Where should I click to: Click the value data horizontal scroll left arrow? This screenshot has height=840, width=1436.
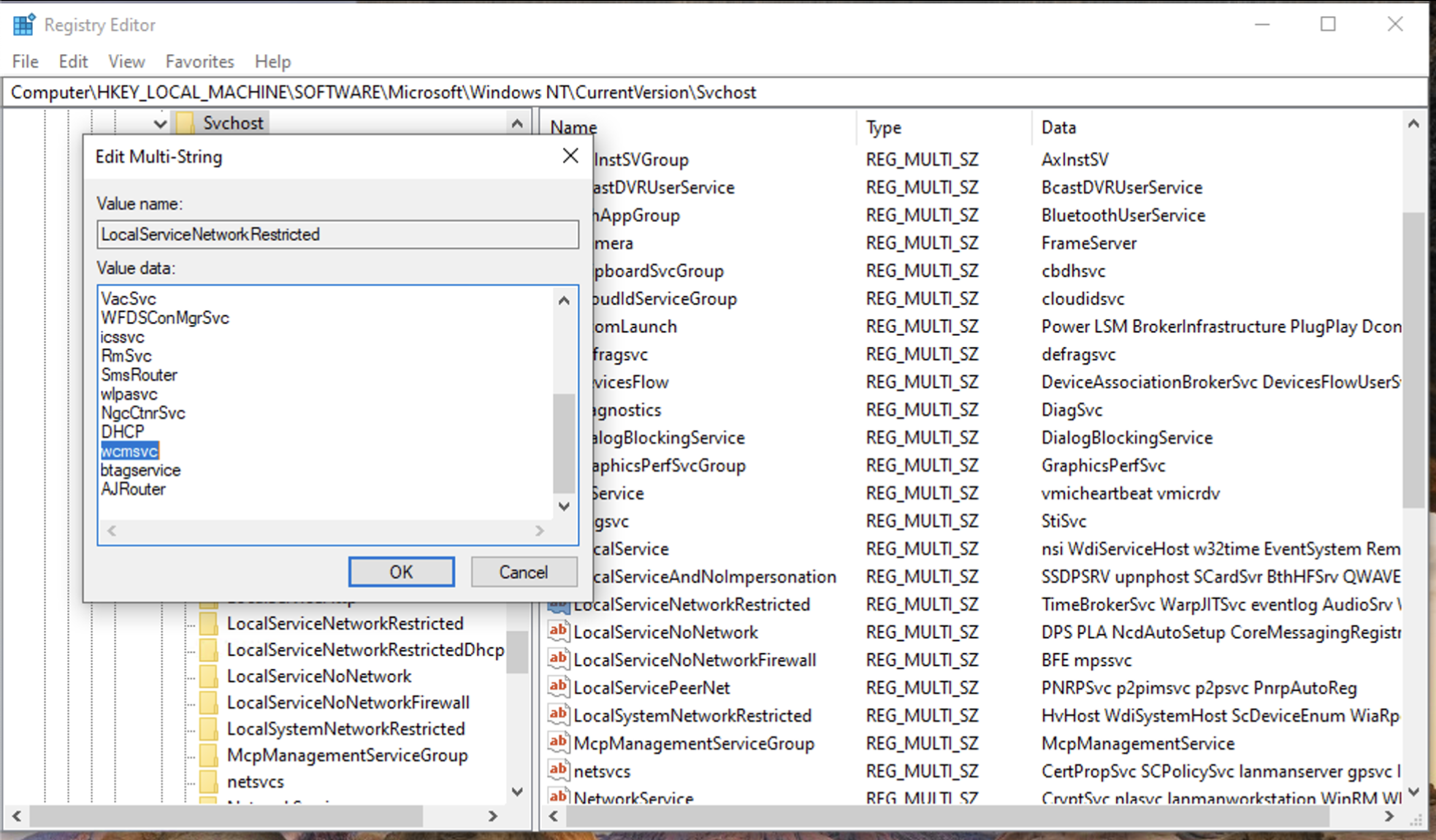112,531
